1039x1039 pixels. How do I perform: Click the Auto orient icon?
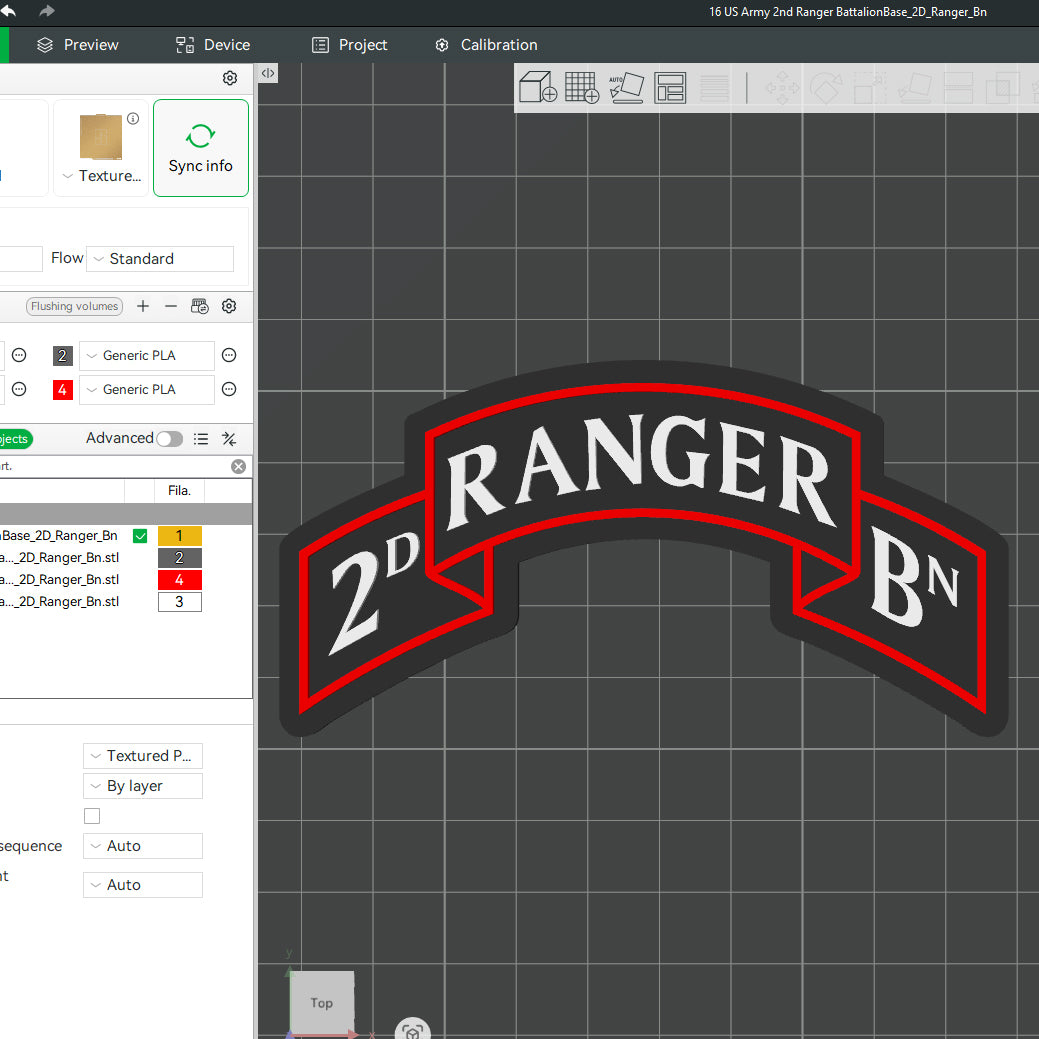[626, 87]
